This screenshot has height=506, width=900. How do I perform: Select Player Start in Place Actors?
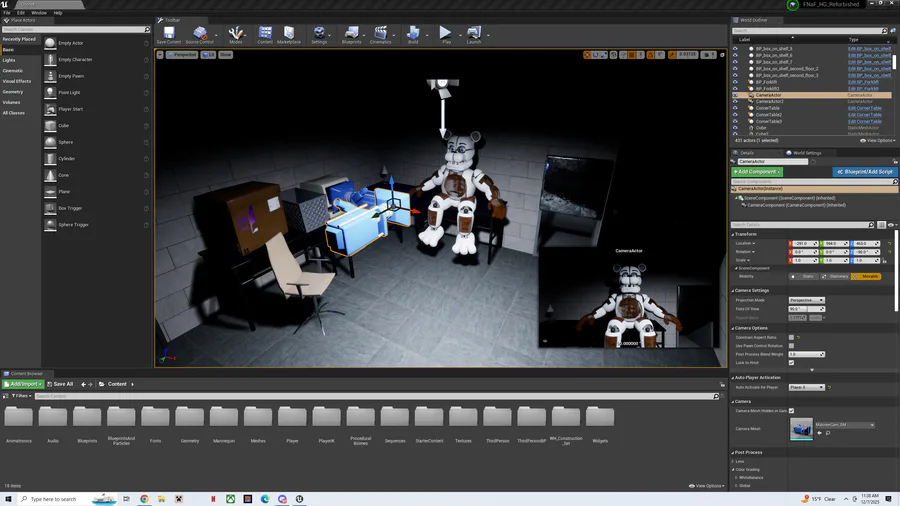tap(96, 109)
